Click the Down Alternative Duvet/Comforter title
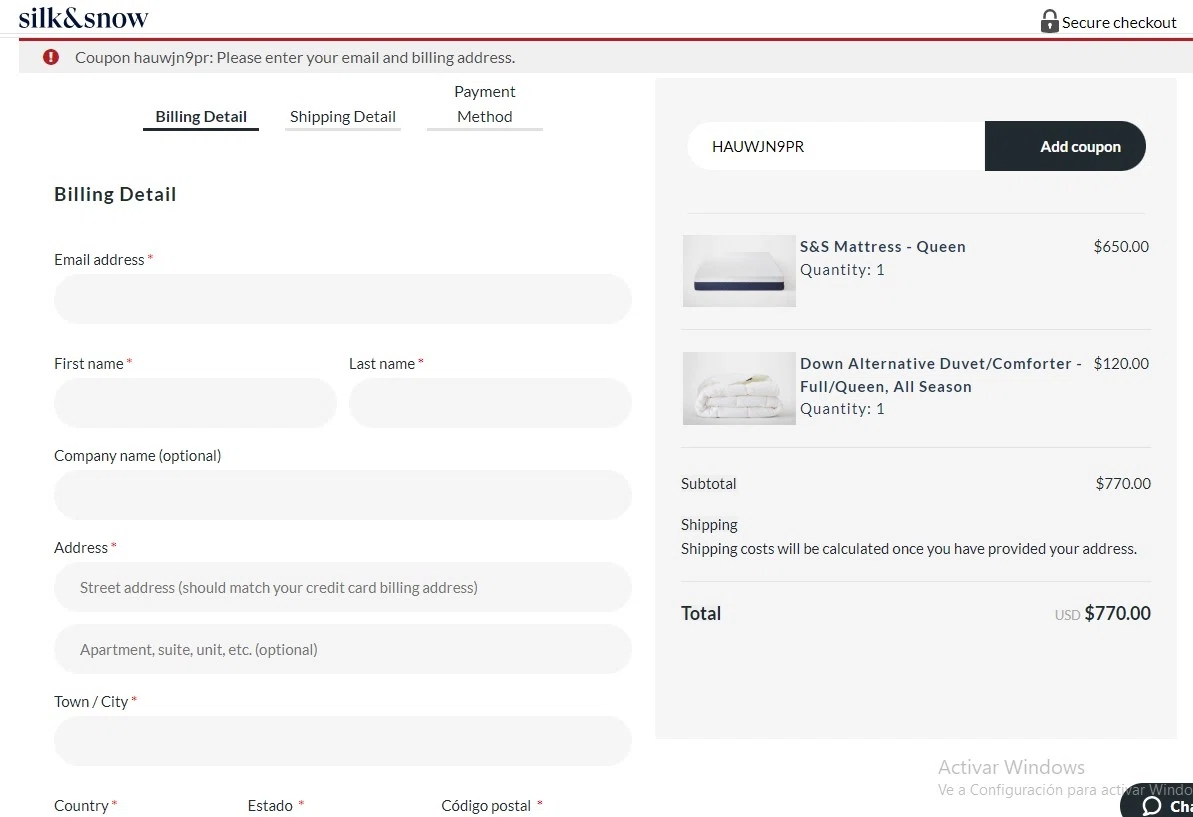The image size is (1193, 817). (x=940, y=375)
